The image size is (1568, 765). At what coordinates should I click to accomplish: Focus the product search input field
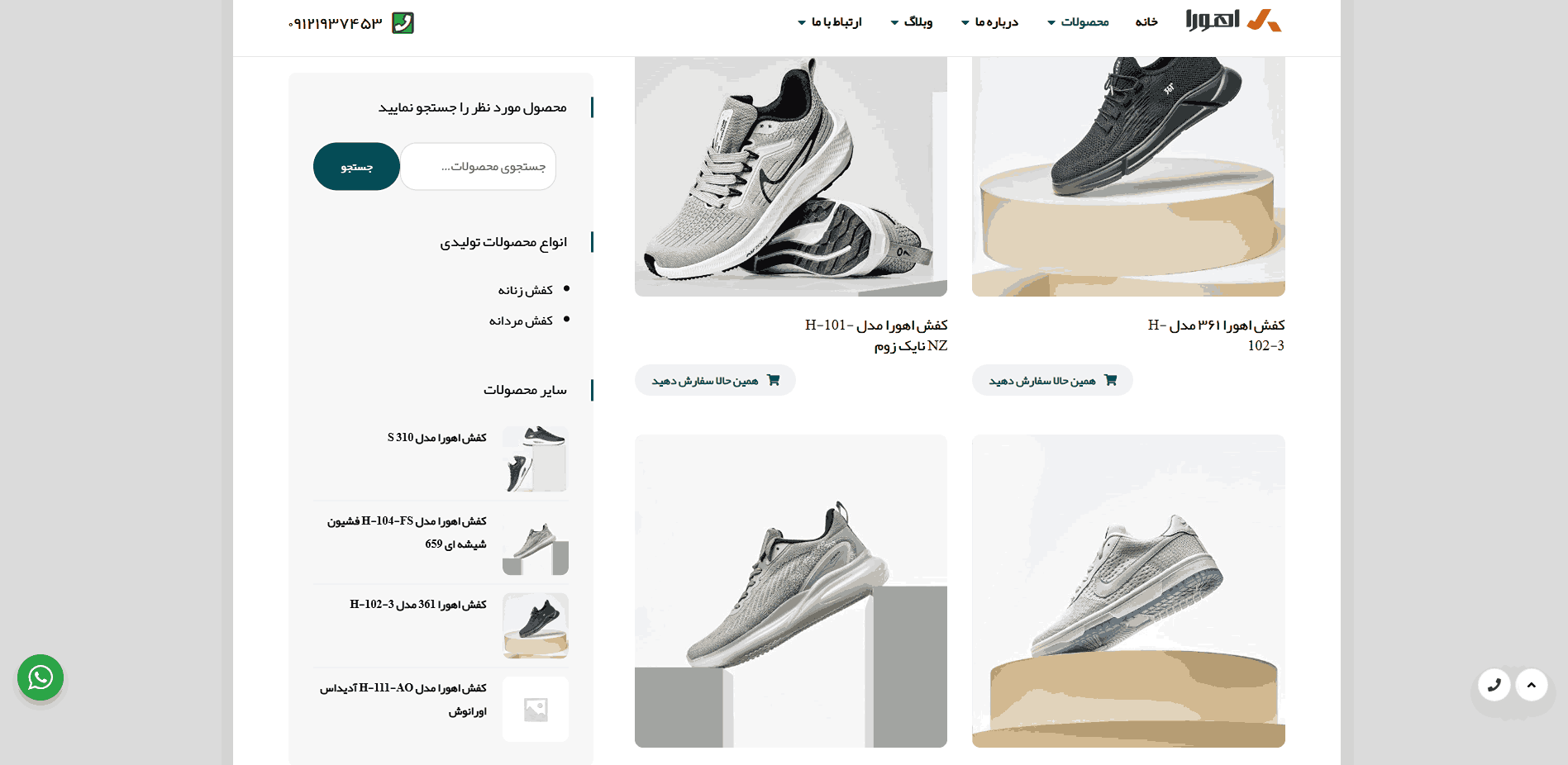coord(479,167)
